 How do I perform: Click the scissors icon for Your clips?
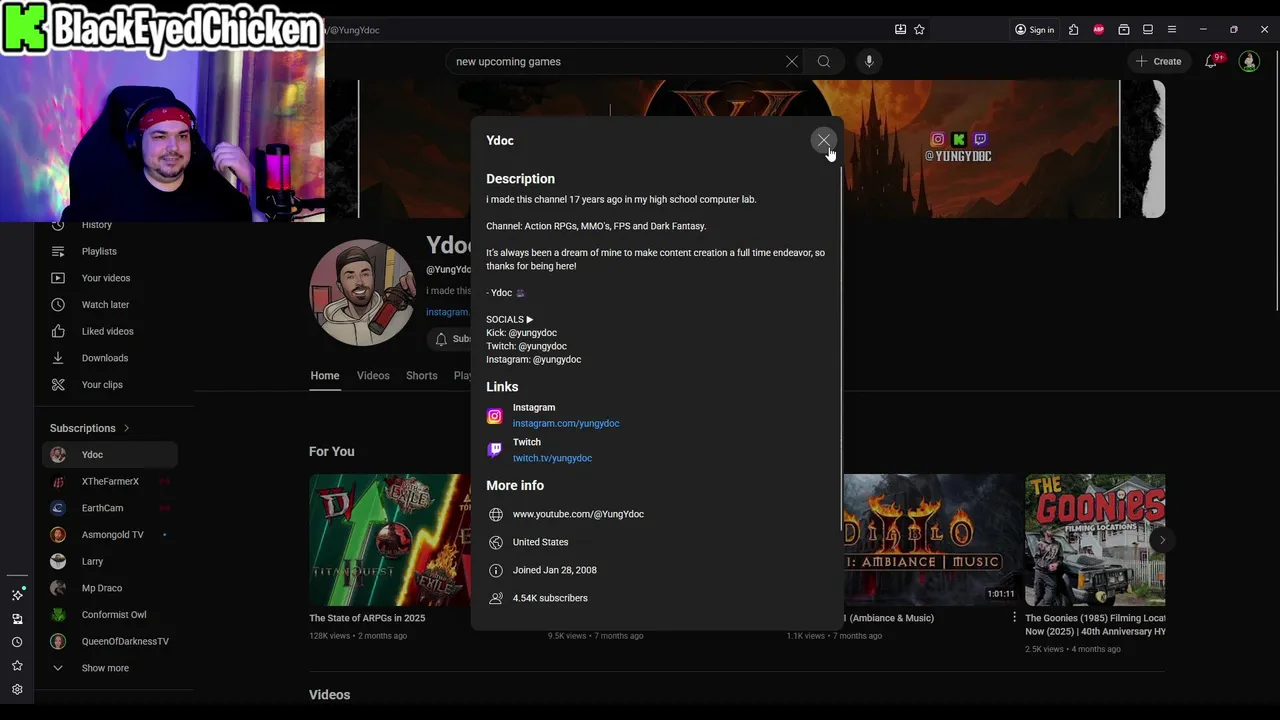[x=58, y=385]
